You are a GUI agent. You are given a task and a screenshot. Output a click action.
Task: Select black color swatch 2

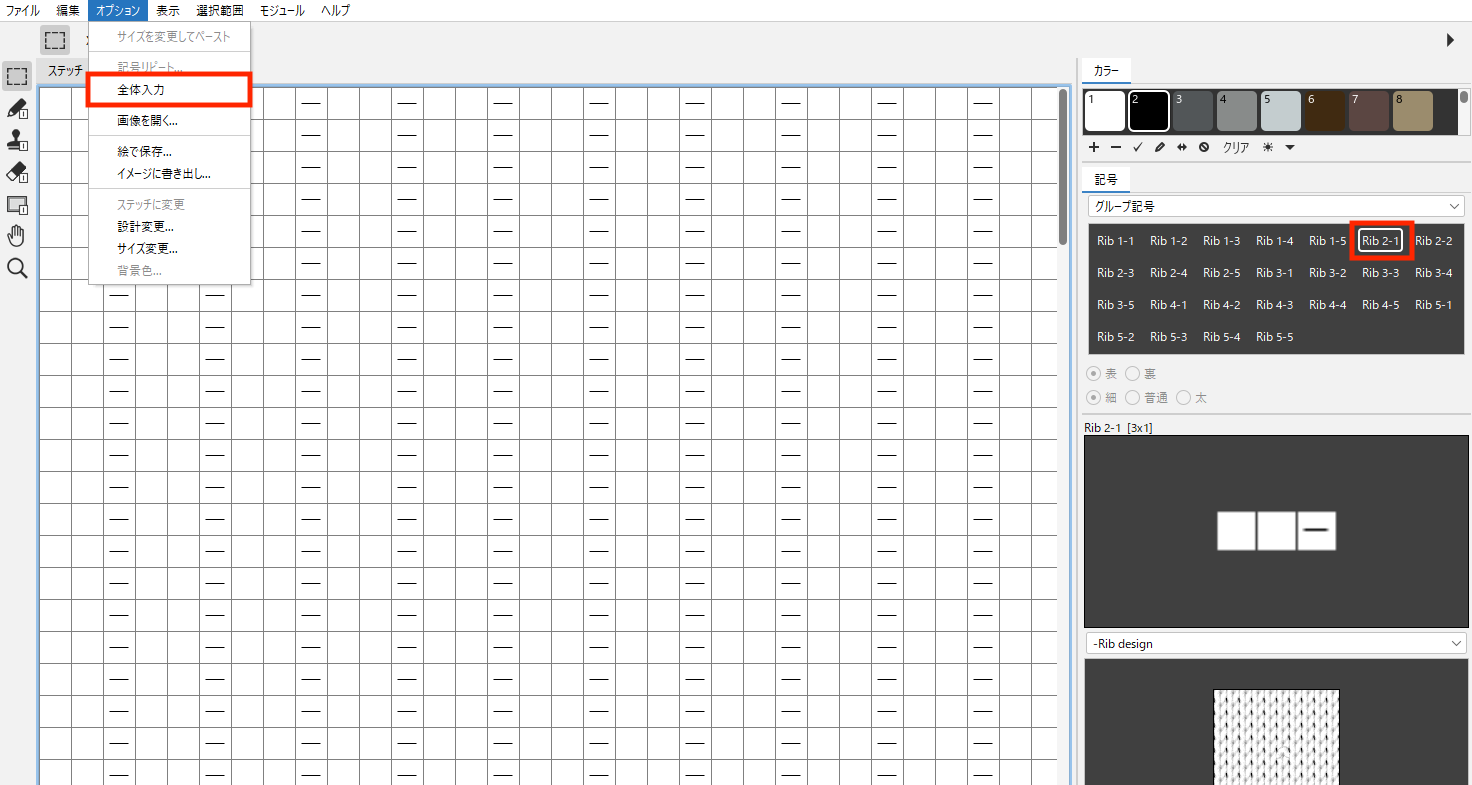tap(1149, 111)
